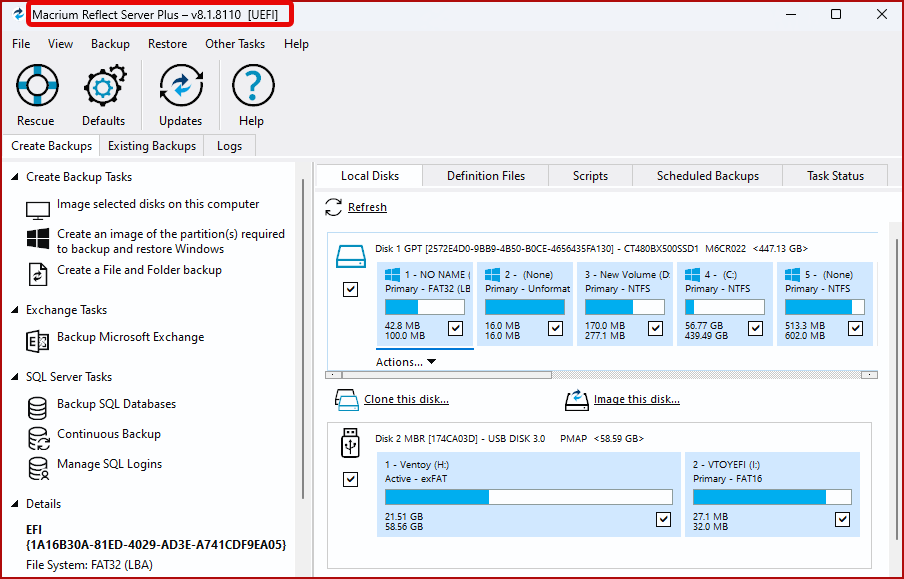904x579 pixels.
Task: Collapse the SQL Server Tasks group
Action: [x=15, y=377]
